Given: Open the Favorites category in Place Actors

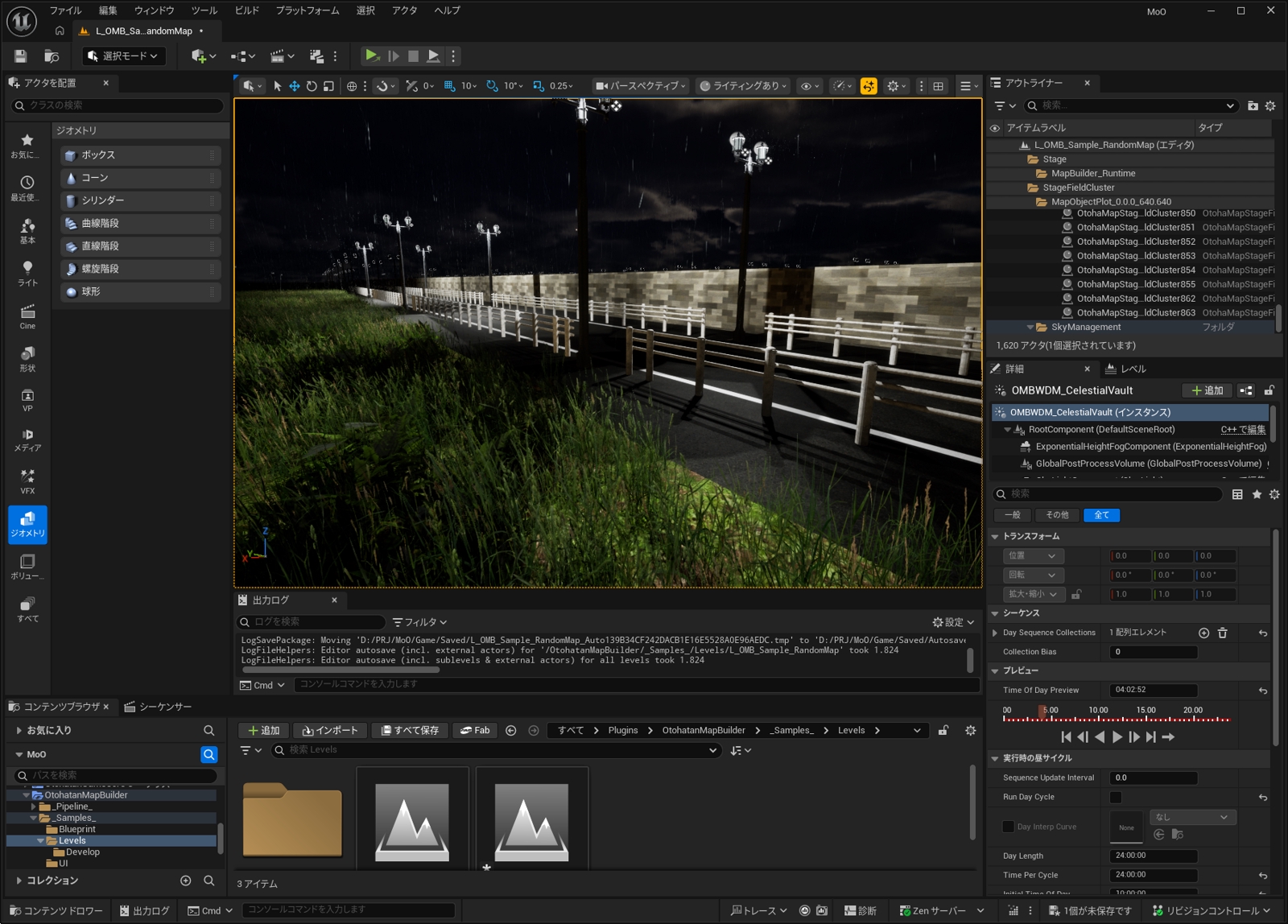Looking at the screenshot, I should pos(27,146).
